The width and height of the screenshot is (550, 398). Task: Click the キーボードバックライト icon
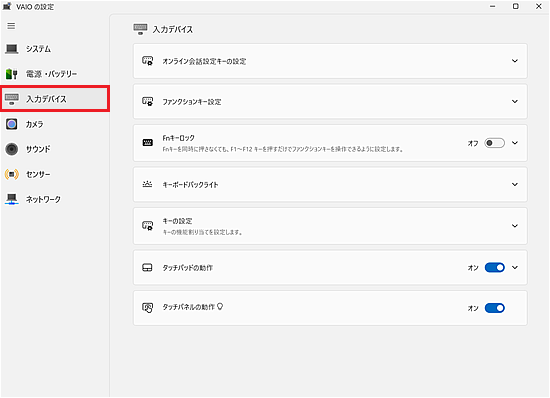[147, 184]
